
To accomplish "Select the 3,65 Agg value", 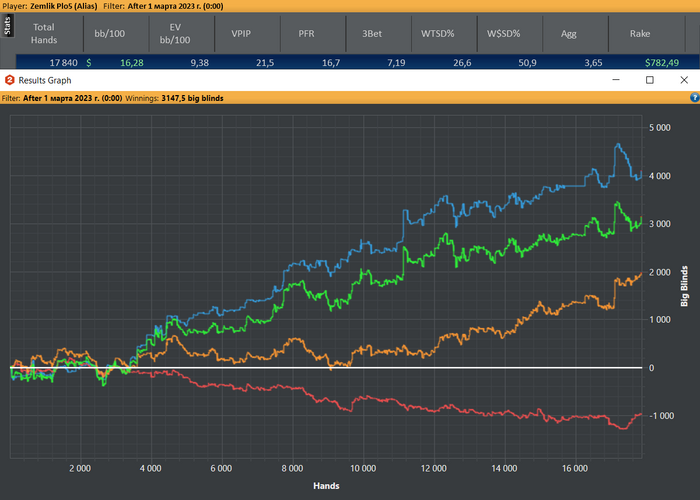I will (593, 62).
